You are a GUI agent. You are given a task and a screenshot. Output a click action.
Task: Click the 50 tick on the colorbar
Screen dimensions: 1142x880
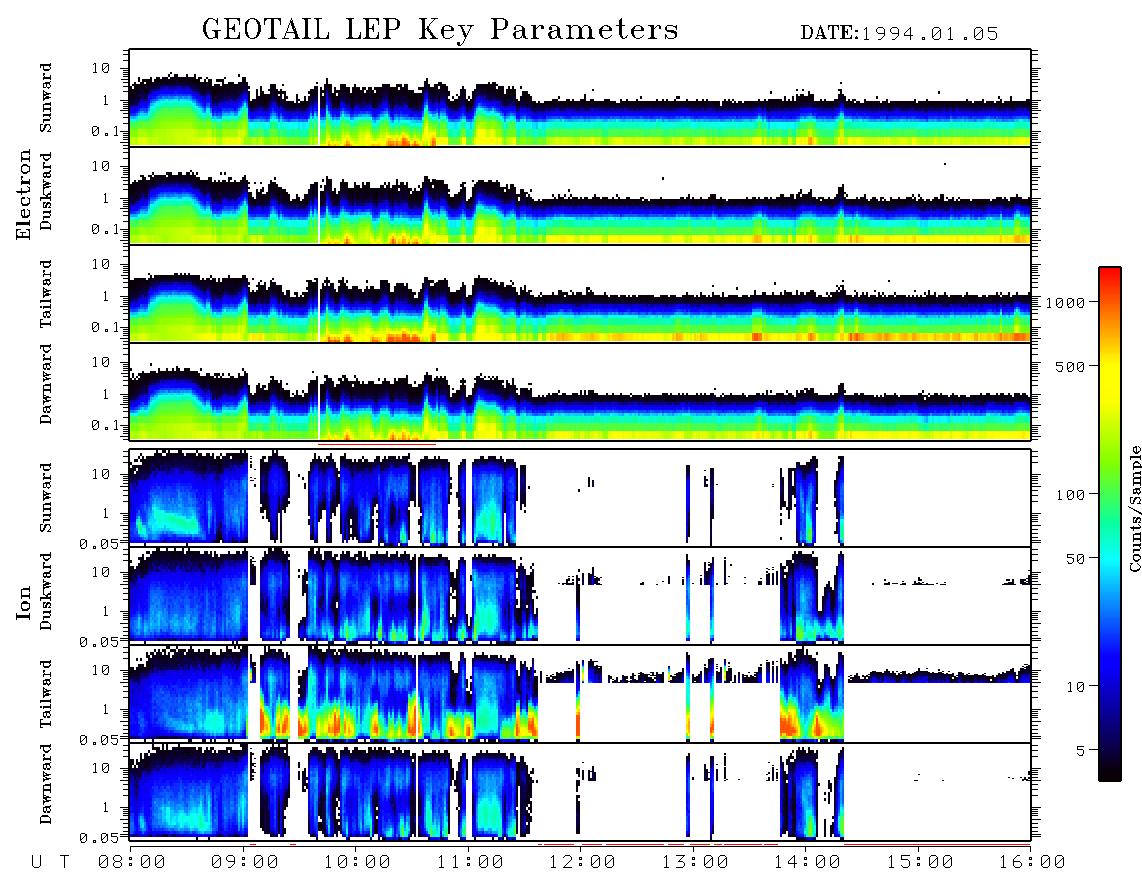pyautogui.click(x=1075, y=559)
